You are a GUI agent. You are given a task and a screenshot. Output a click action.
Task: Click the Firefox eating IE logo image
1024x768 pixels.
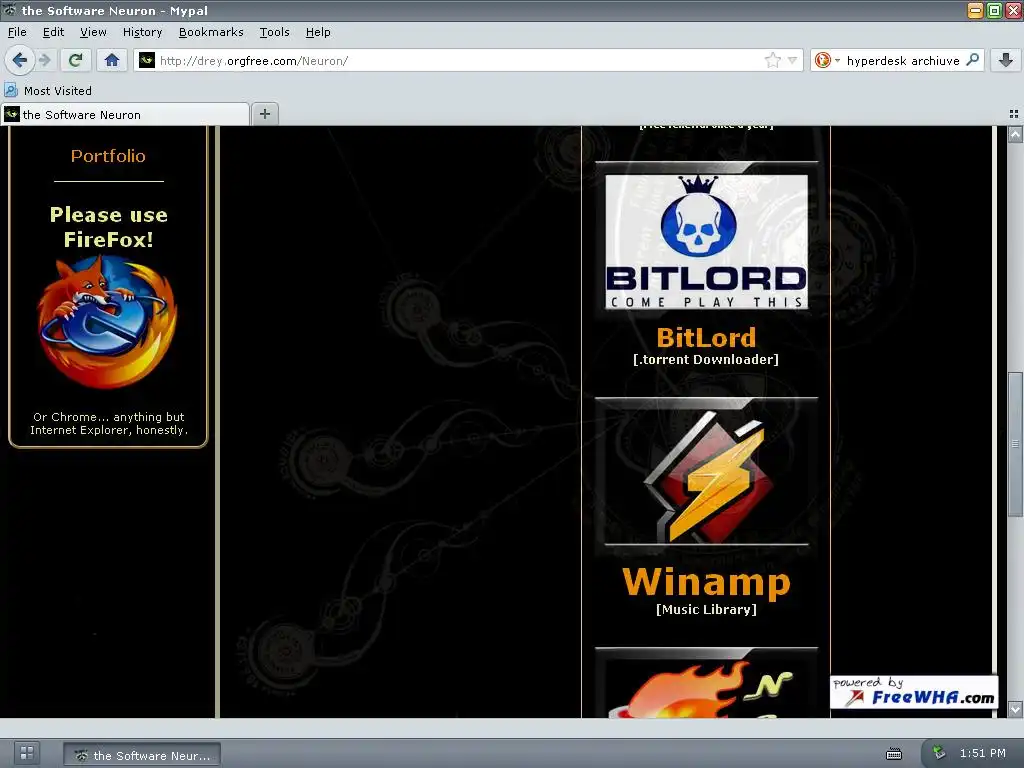pyautogui.click(x=108, y=322)
